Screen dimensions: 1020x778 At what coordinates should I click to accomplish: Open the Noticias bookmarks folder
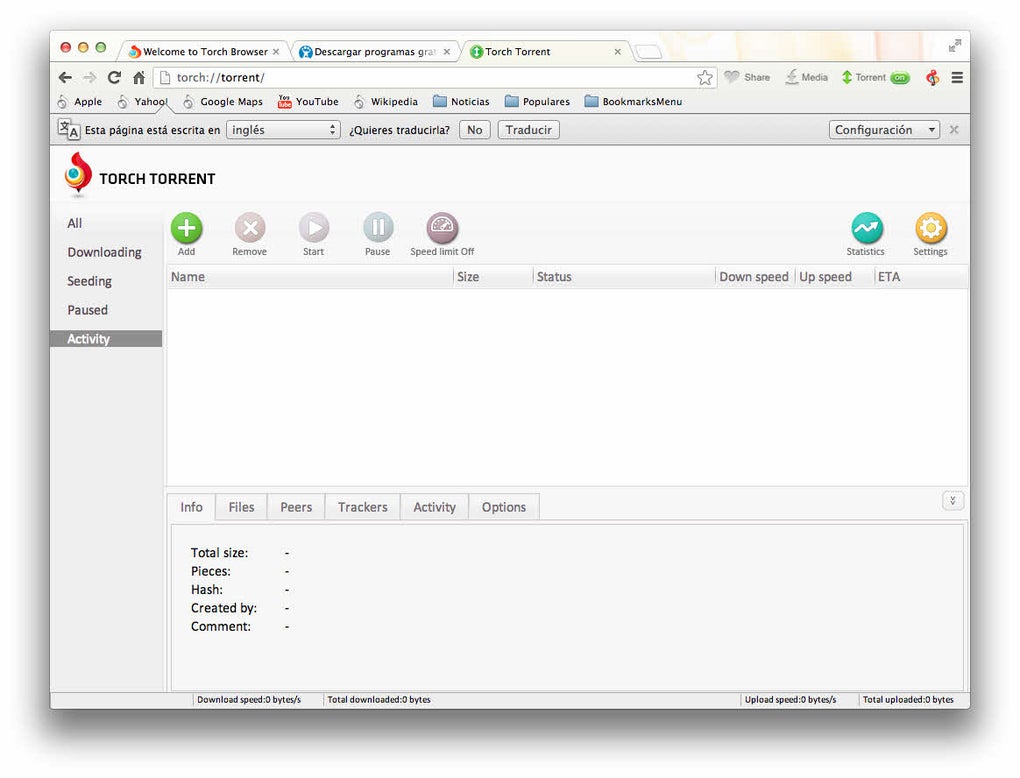tap(461, 101)
